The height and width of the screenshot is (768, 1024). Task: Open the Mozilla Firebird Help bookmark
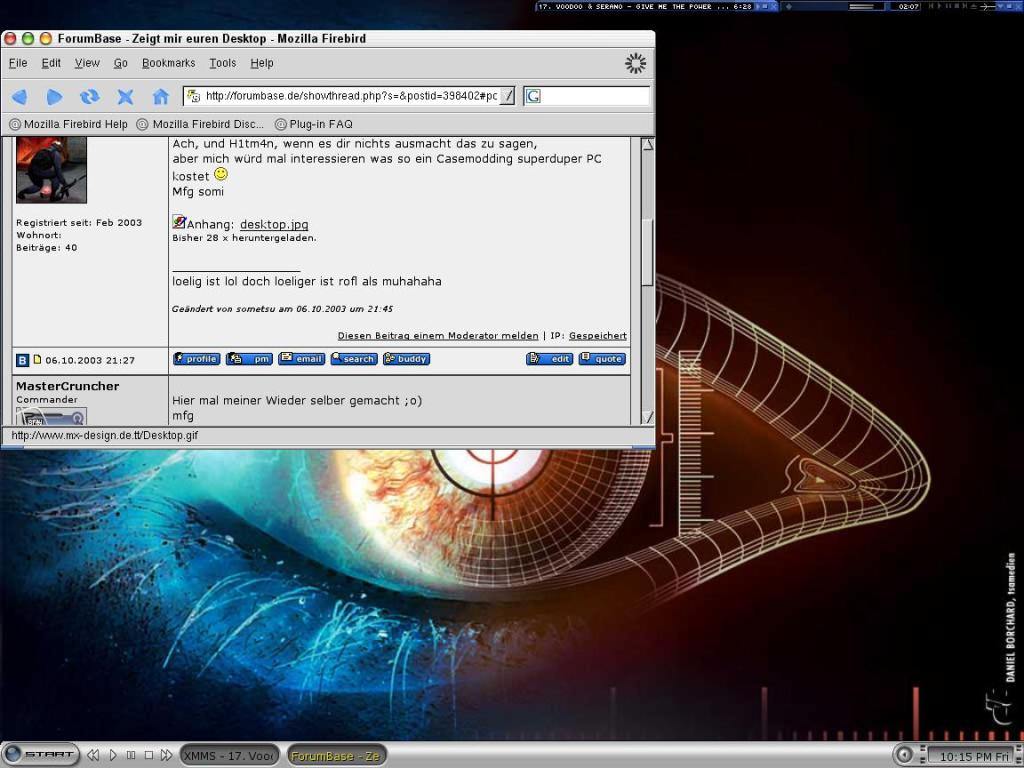tap(68, 124)
